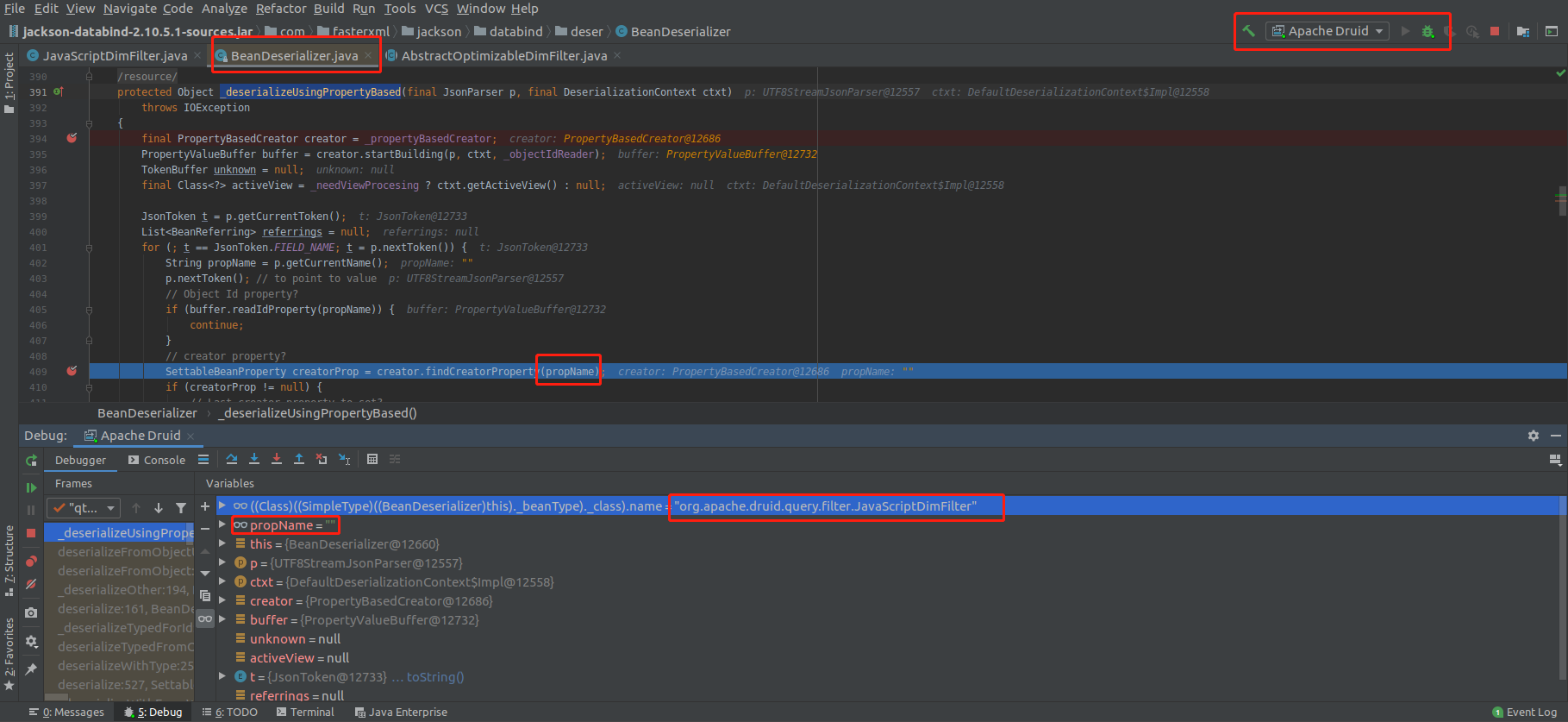Viewport: 1568px width, 722px height.
Task: Click the green Debug bug icon in the top toolbar
Action: [1427, 31]
